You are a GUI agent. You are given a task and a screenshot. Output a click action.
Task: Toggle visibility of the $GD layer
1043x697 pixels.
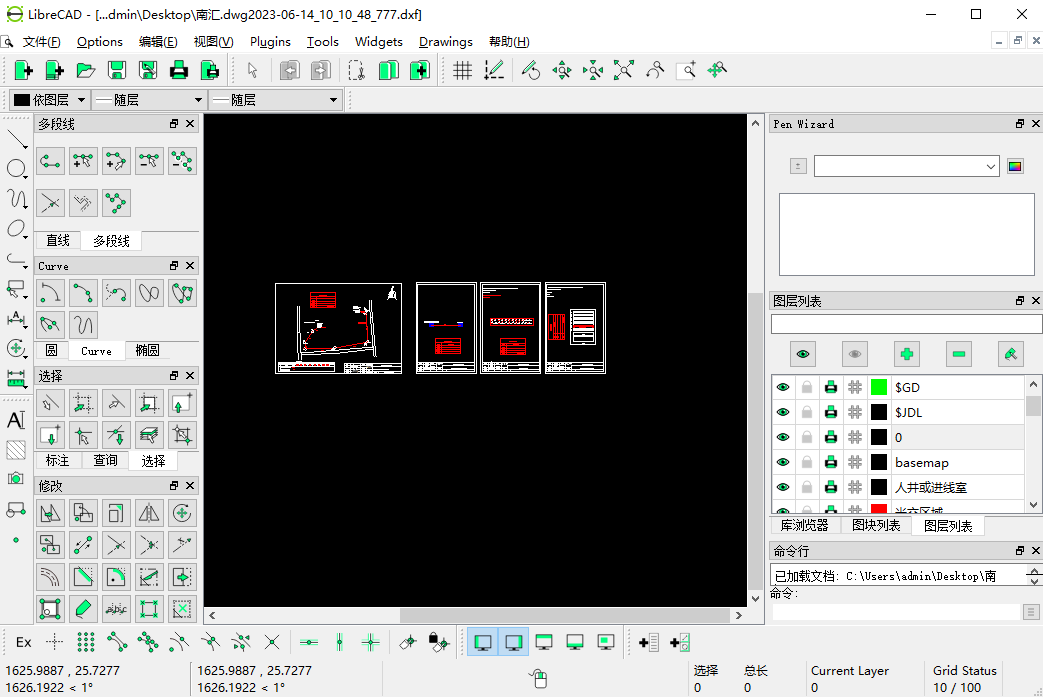tap(783, 387)
